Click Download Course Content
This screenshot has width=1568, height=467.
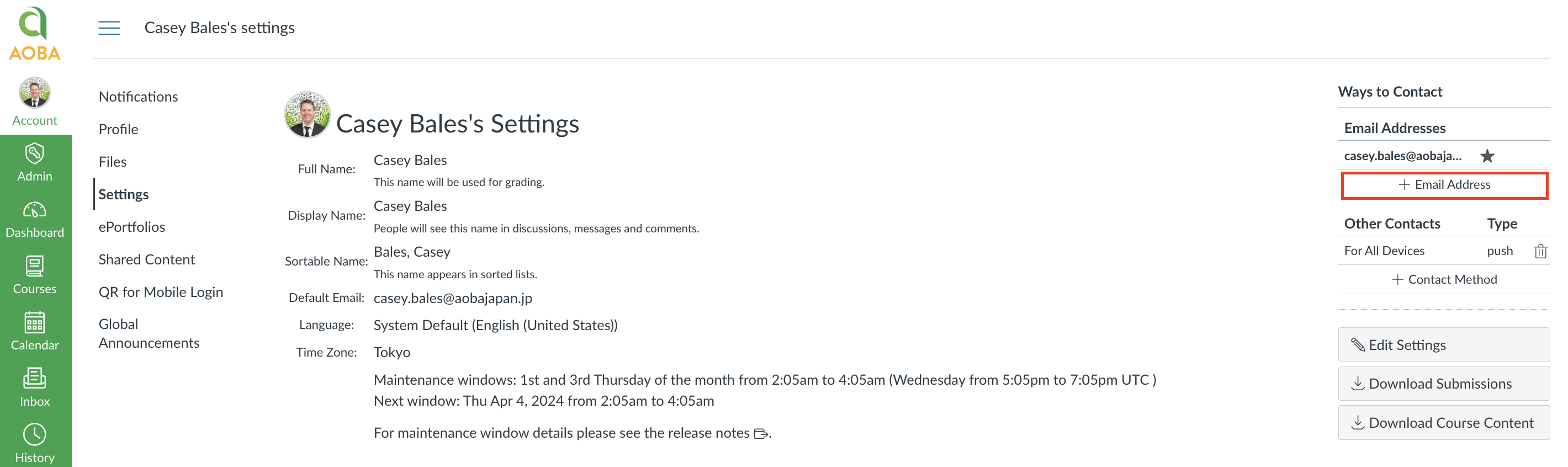point(1444,422)
